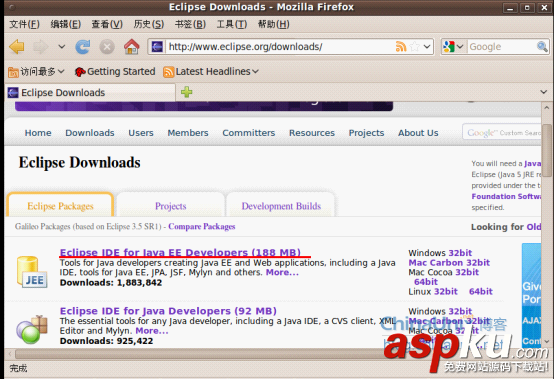Click the Users site navigation link
The height and width of the screenshot is (379, 554).
(141, 133)
